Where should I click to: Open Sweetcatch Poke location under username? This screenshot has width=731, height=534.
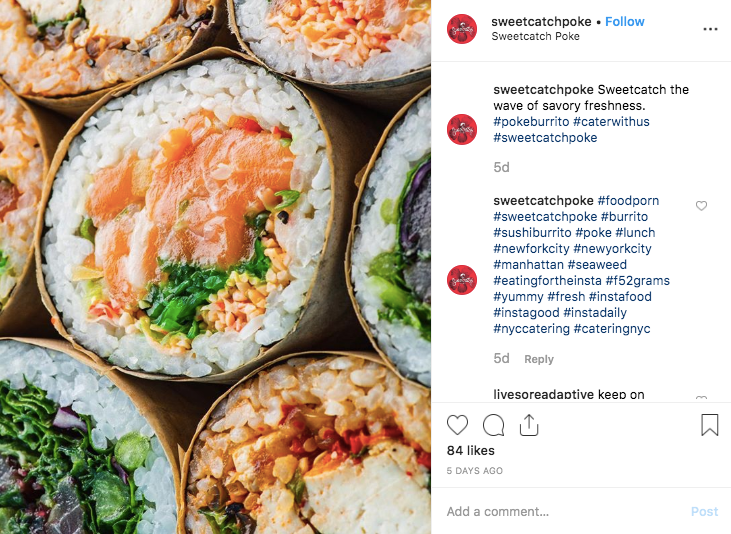tap(535, 36)
